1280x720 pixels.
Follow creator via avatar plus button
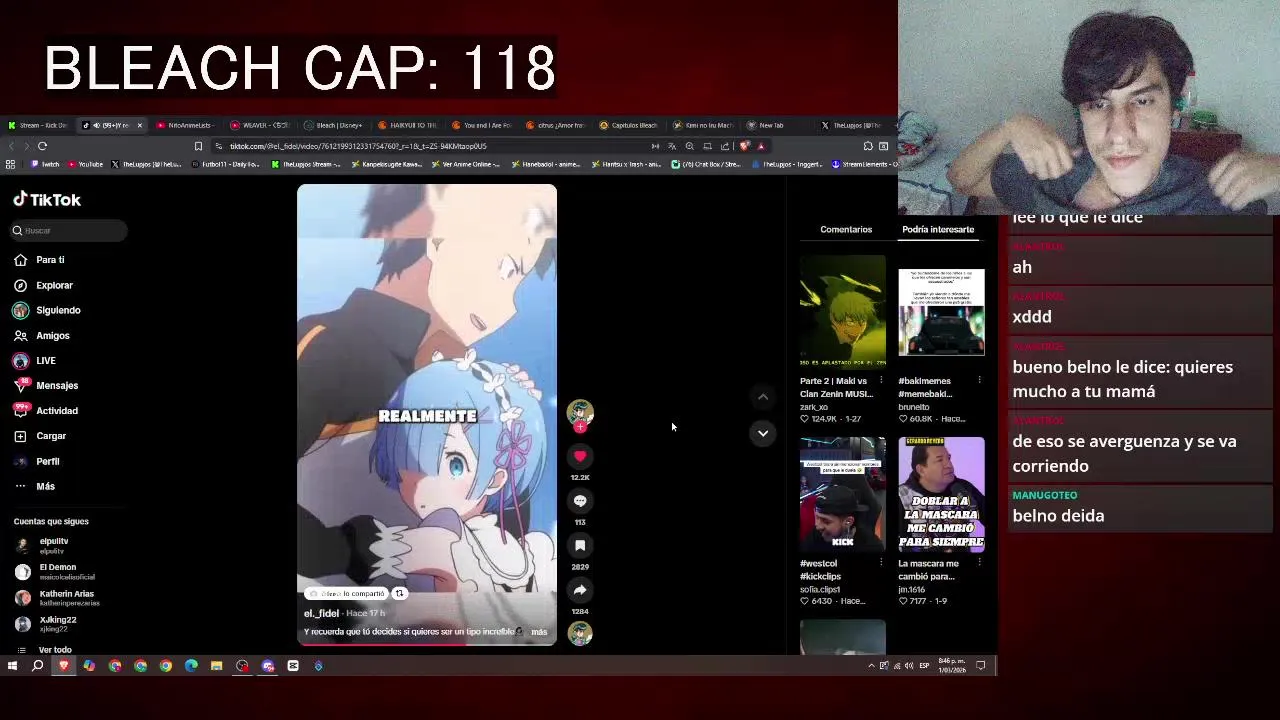coord(580,427)
